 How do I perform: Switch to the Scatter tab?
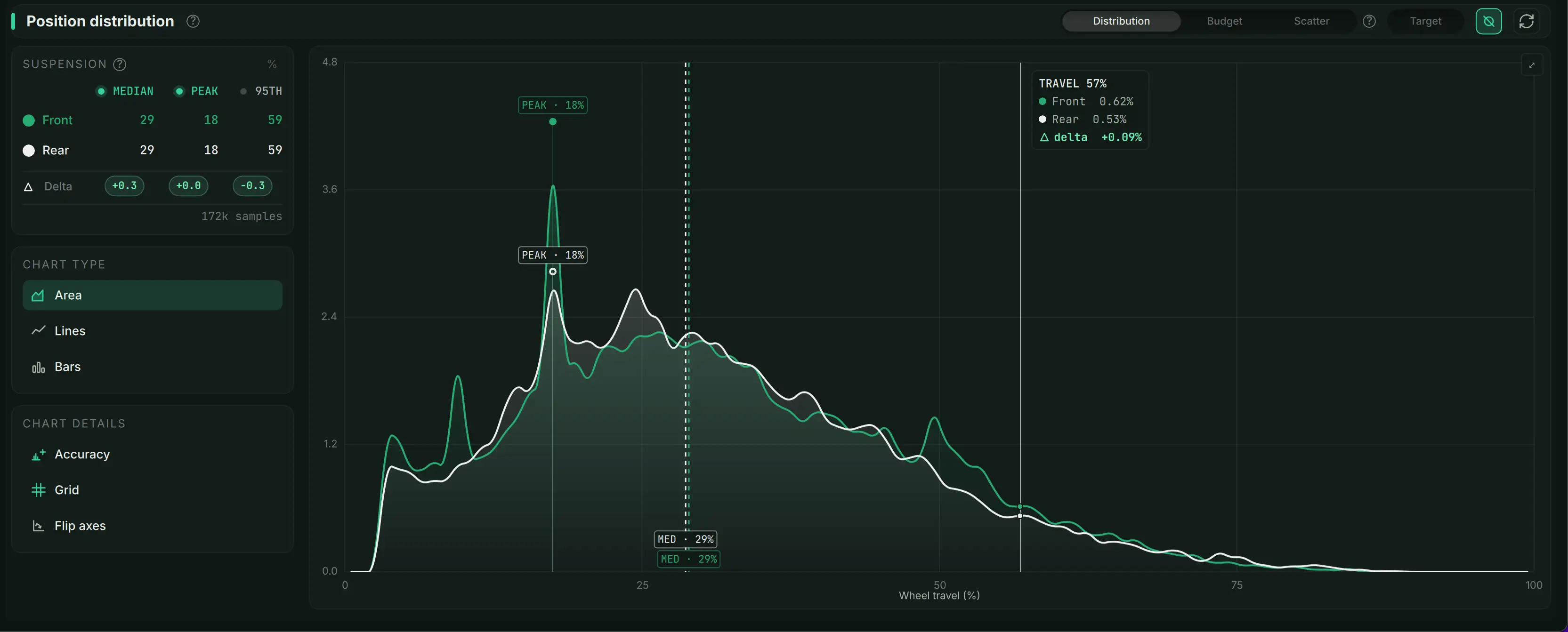click(x=1311, y=21)
